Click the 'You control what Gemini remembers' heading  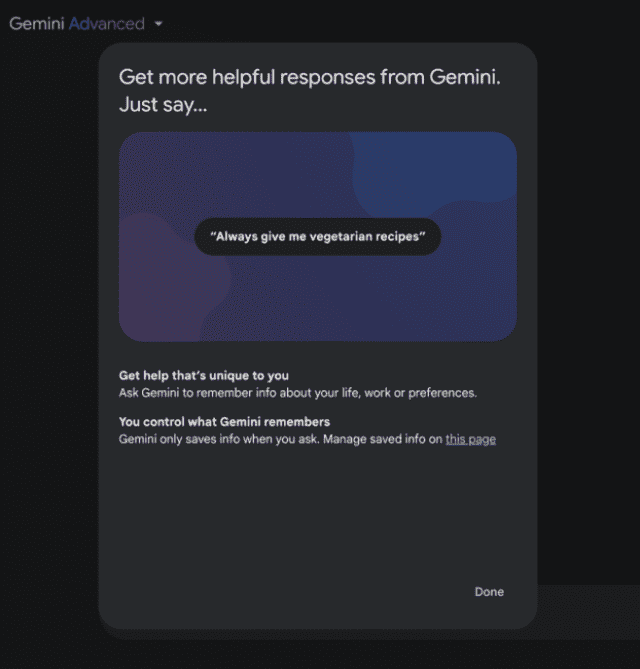point(224,422)
